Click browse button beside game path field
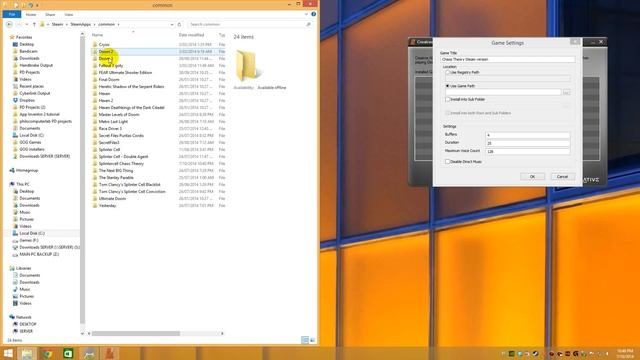The height and width of the screenshot is (360, 640). (x=567, y=93)
